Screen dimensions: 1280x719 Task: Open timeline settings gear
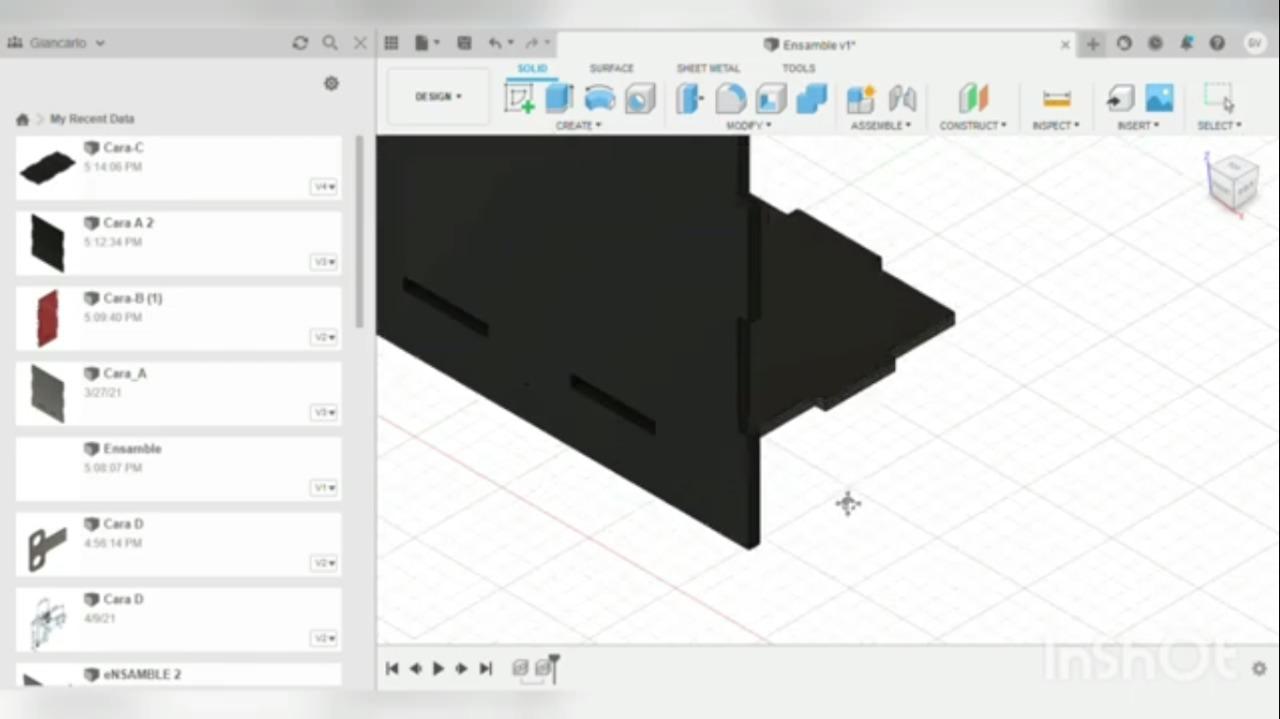click(1259, 668)
